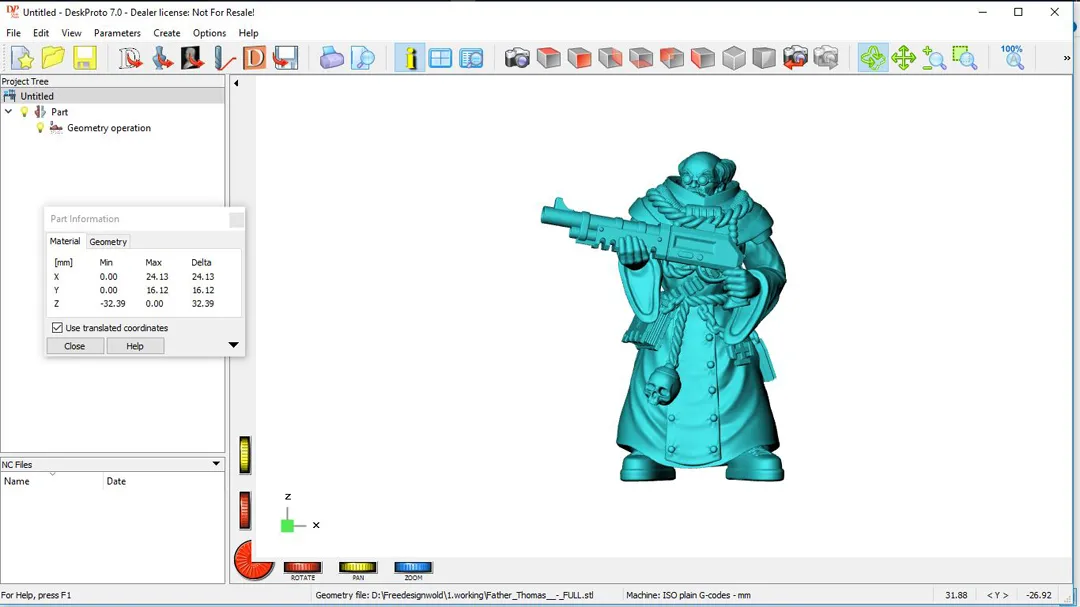Activate the zoom window selection icon

[965, 58]
